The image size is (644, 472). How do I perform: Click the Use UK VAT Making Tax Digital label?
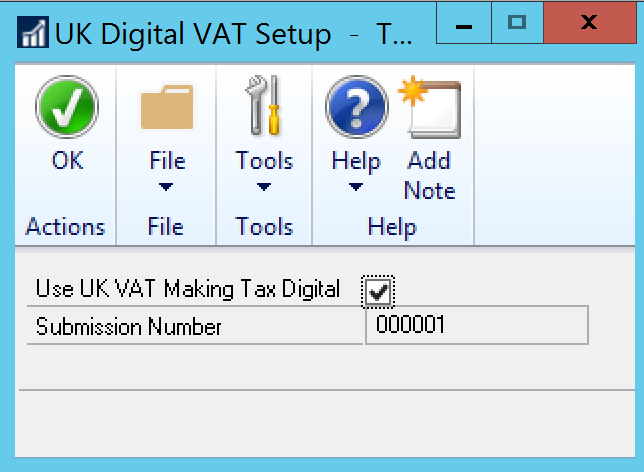click(188, 289)
